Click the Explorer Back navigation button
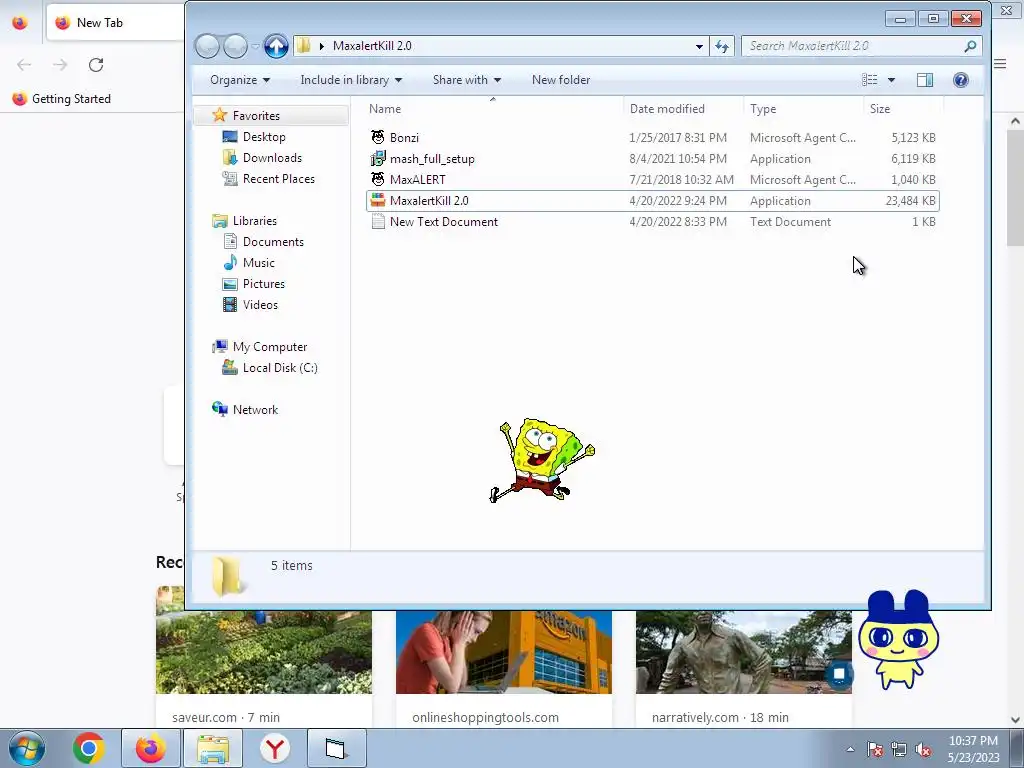The image size is (1024, 768). 207,46
